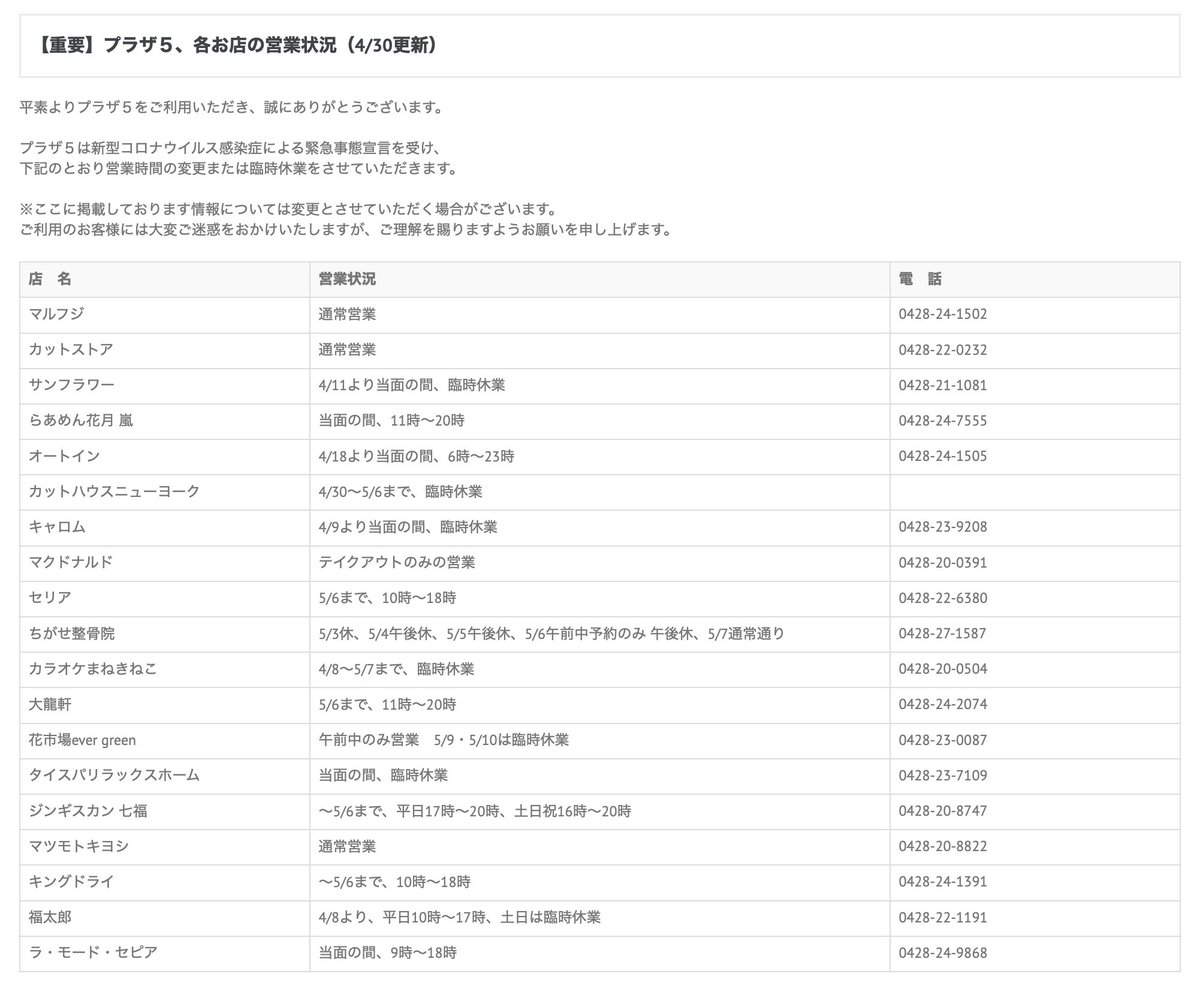Click the heading 【重要】プラザ5、各お店の営業状況
Image resolution: width=1200 pixels, height=989 pixels.
[x=235, y=46]
